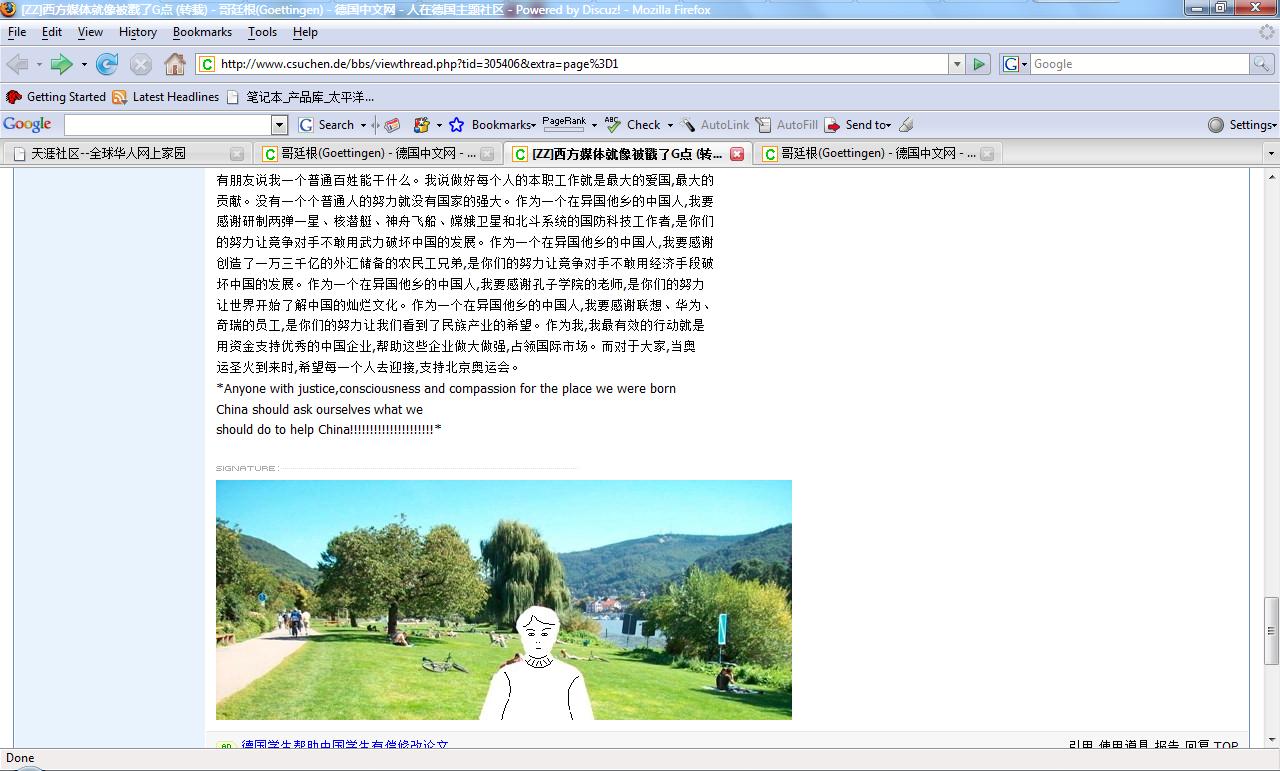The width and height of the screenshot is (1280, 771).
Task: Open the Edit menu
Action: pos(52,32)
